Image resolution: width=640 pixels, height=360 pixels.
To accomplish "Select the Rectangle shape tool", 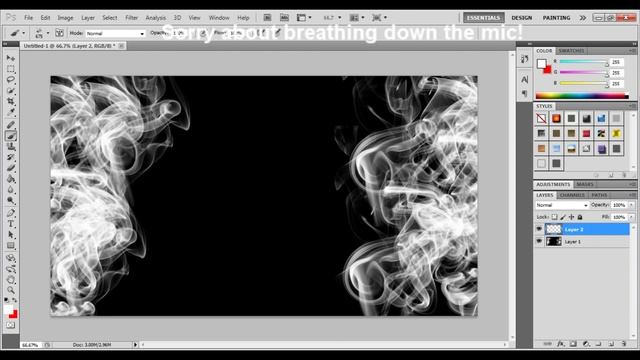I will pyautogui.click(x=11, y=245).
